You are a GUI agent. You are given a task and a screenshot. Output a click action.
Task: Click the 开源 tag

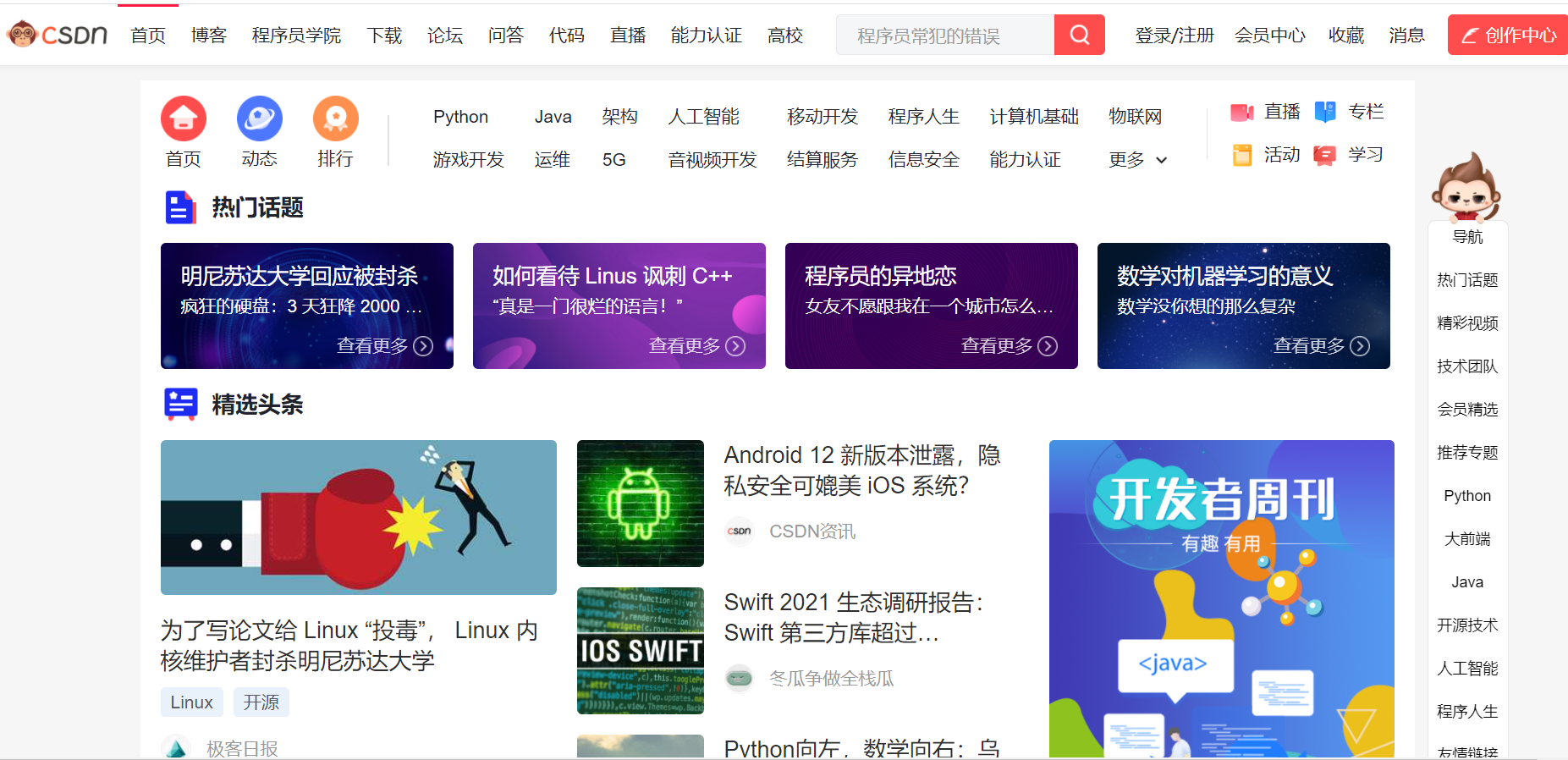pyautogui.click(x=261, y=702)
